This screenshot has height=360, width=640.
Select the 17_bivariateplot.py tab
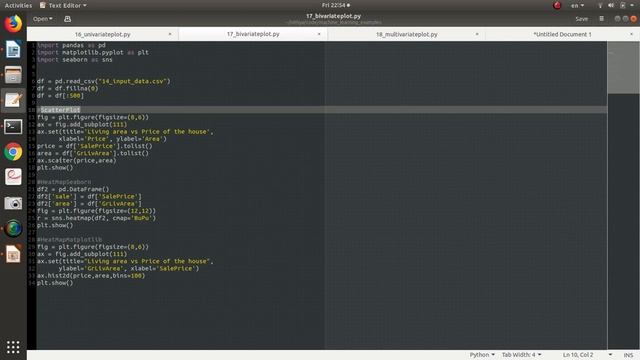[x=253, y=34]
